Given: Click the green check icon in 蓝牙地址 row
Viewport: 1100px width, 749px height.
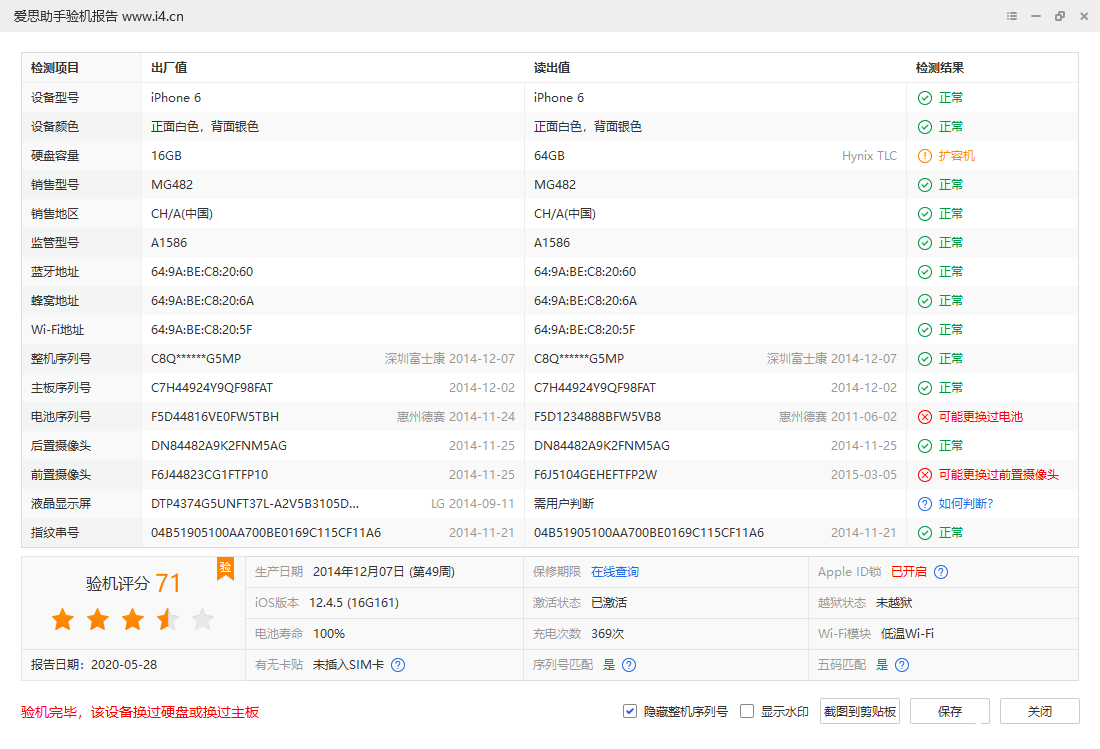Looking at the screenshot, I should pos(925,271).
